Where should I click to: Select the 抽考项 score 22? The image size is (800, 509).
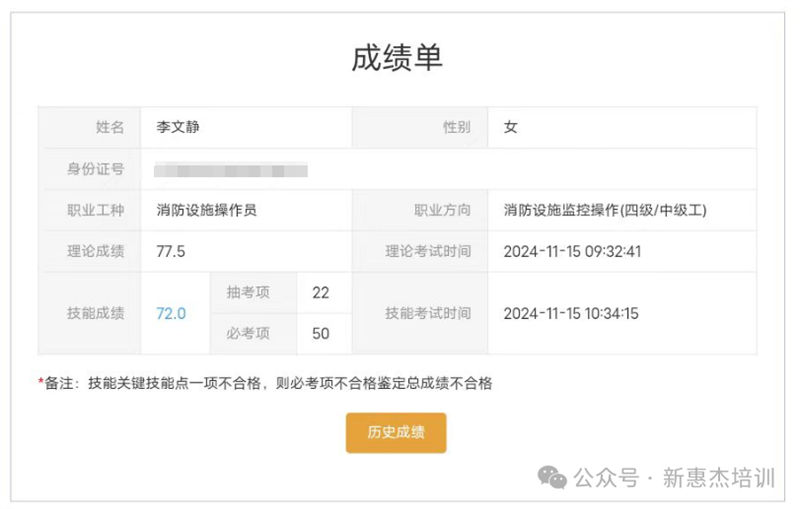pos(321,293)
